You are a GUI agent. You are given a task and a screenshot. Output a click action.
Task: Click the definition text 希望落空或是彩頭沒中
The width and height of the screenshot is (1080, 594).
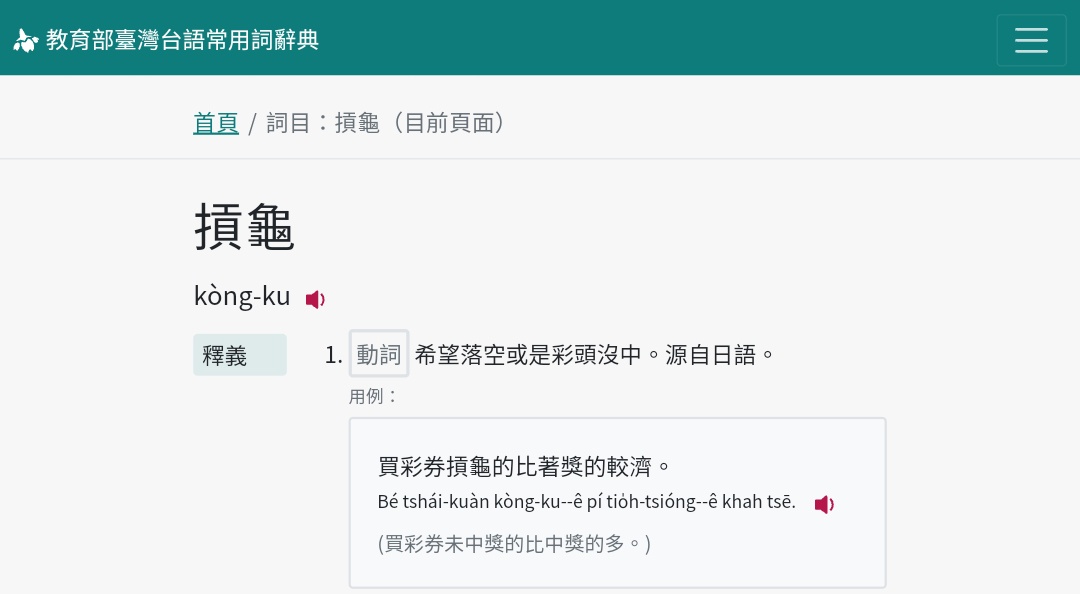(x=528, y=355)
